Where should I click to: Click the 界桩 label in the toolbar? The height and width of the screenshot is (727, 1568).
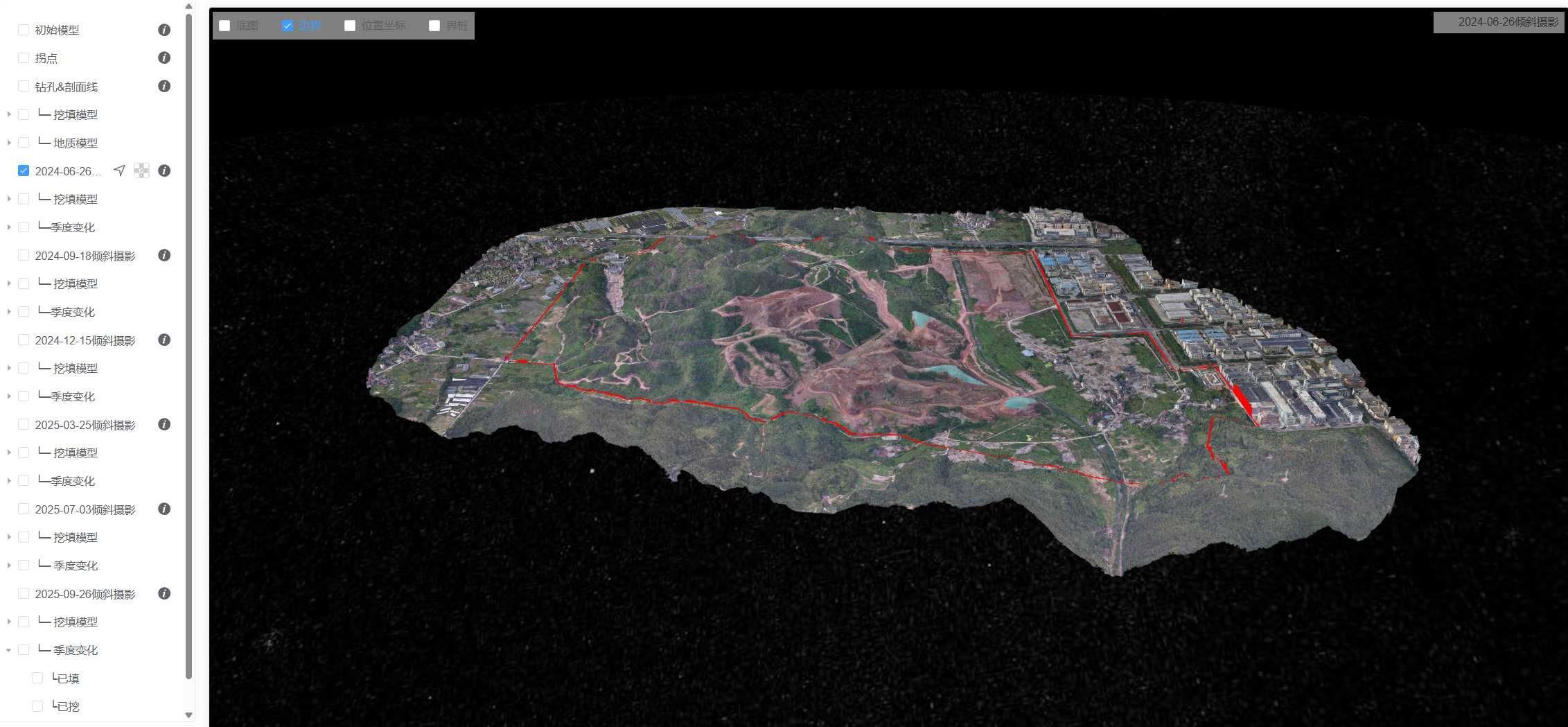[457, 26]
